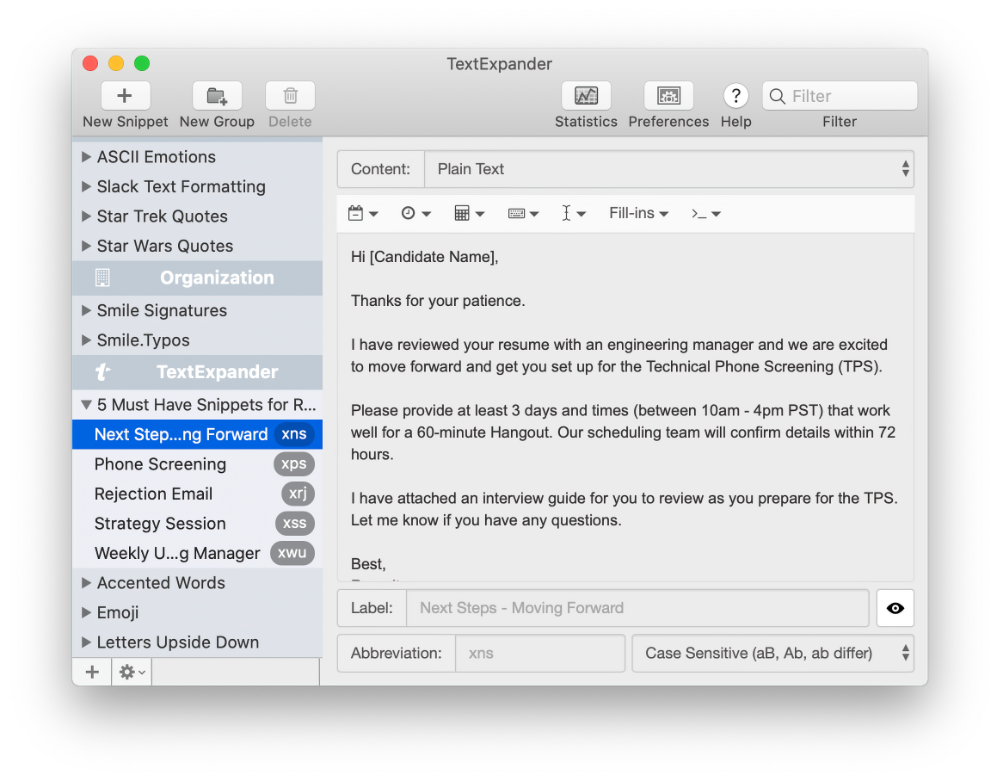Toggle the snippet preview eye button

click(895, 608)
